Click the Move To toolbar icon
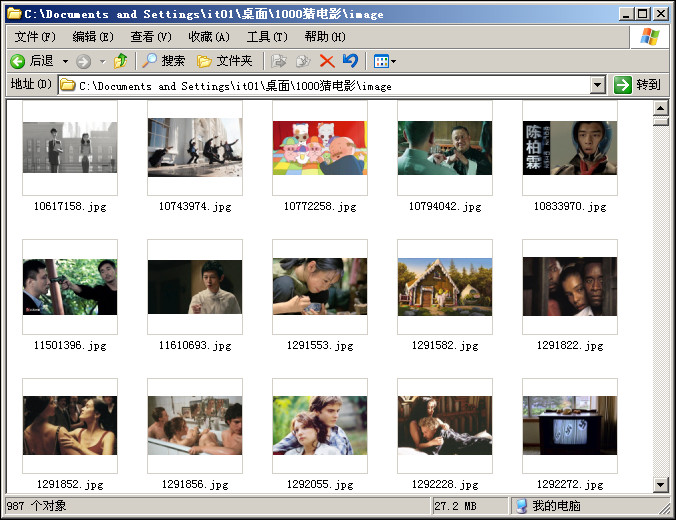Viewport: 676px width, 520px height. click(x=279, y=61)
